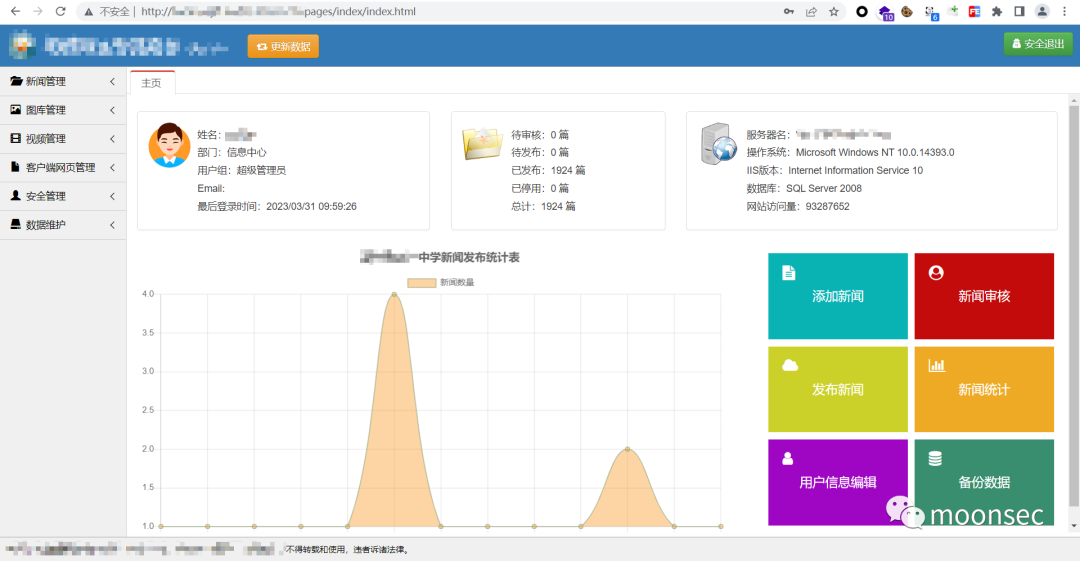Click the 安全退出 logout button
The height and width of the screenshot is (561, 1080).
tap(1038, 43)
